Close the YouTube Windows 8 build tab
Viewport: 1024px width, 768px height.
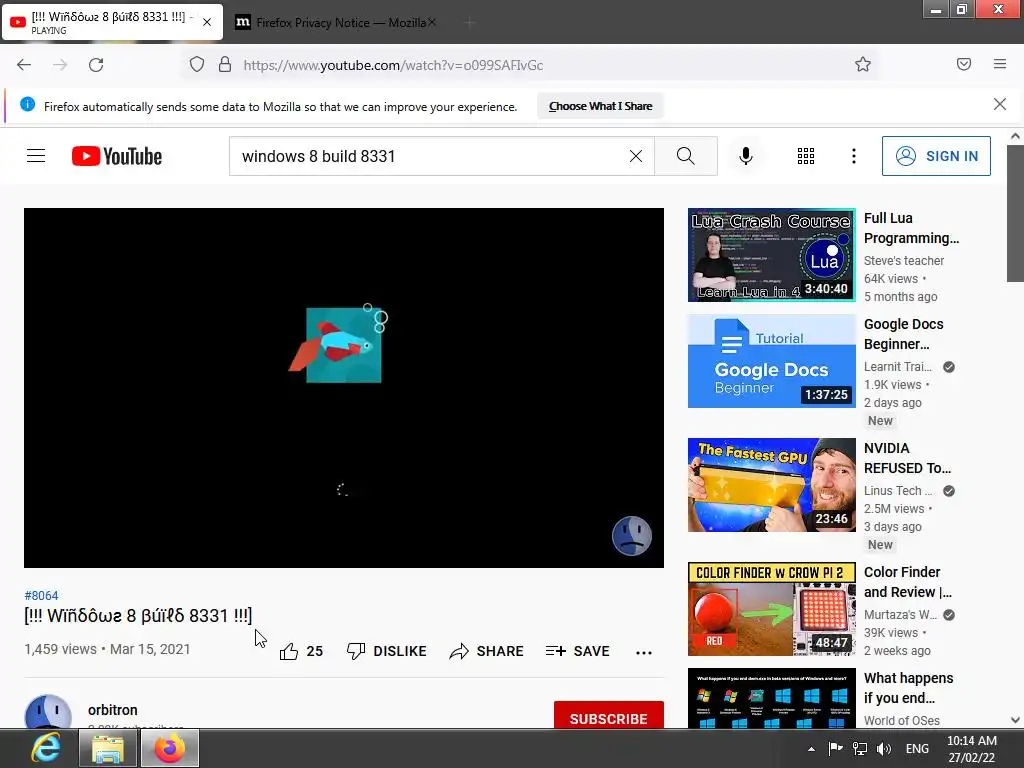pos(207,22)
